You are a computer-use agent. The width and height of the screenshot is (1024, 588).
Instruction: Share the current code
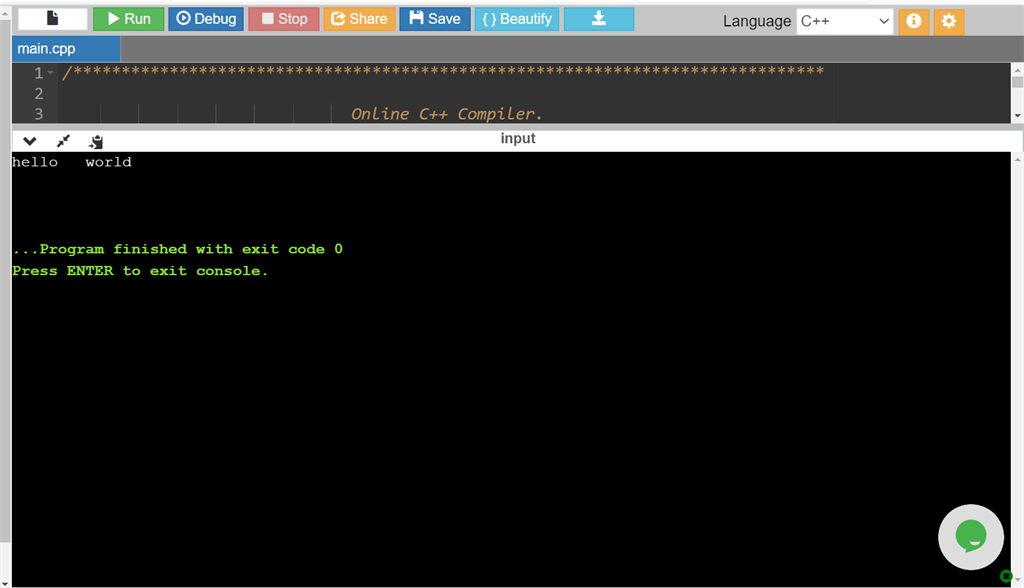(359, 18)
